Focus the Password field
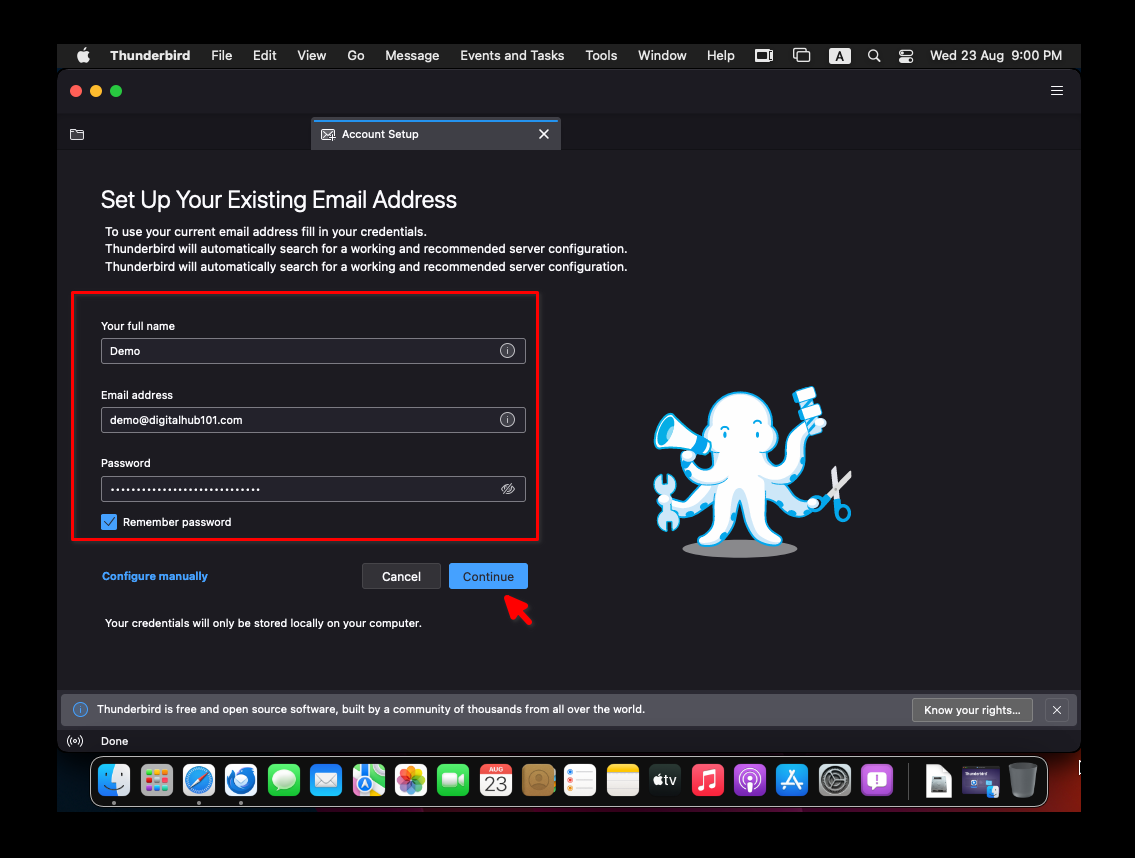Viewport: 1135px width, 858px height. tap(313, 489)
